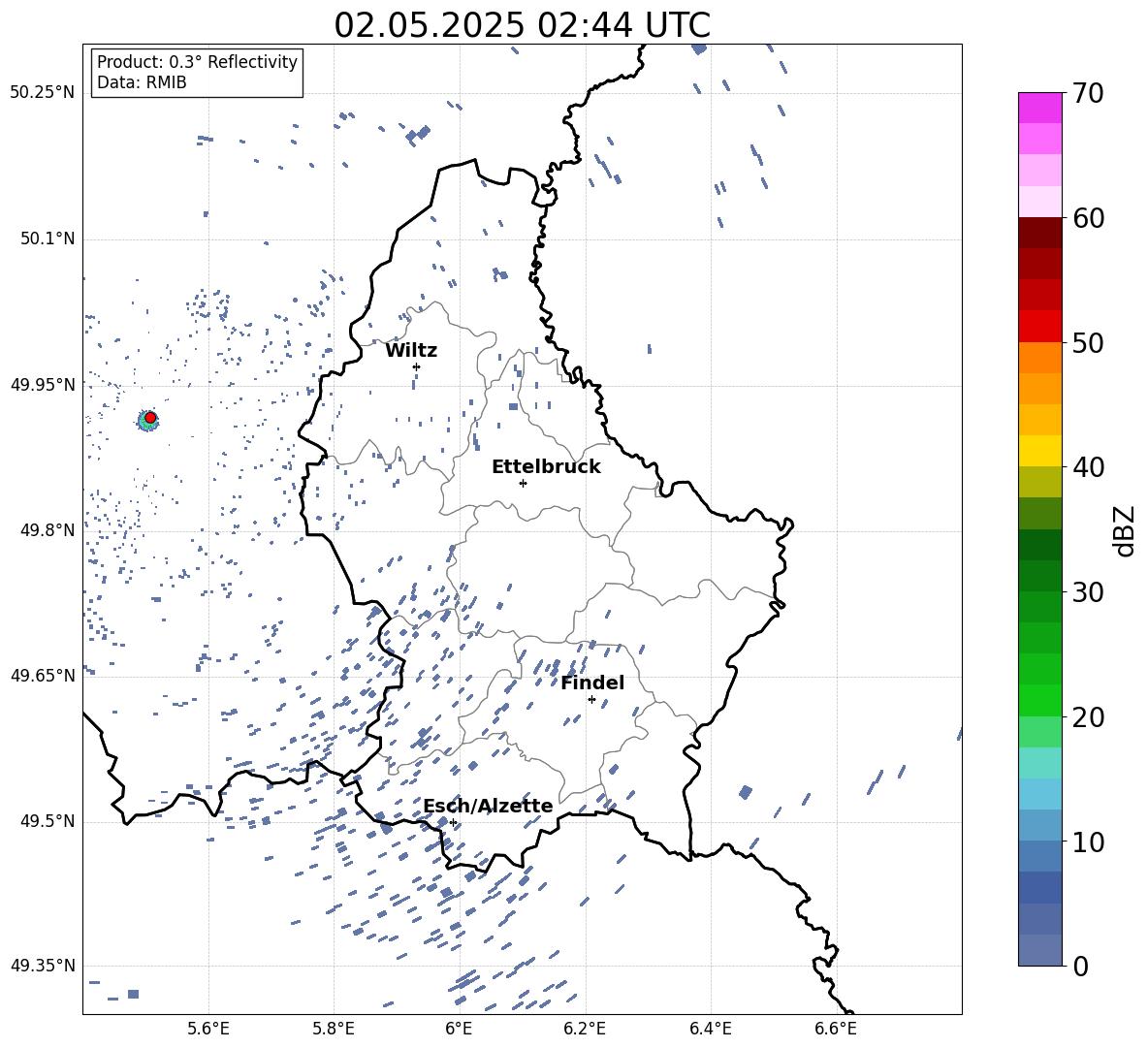Click the 50 colorbar tick label
Screen dimensions: 1148x1048
pos(1088,342)
